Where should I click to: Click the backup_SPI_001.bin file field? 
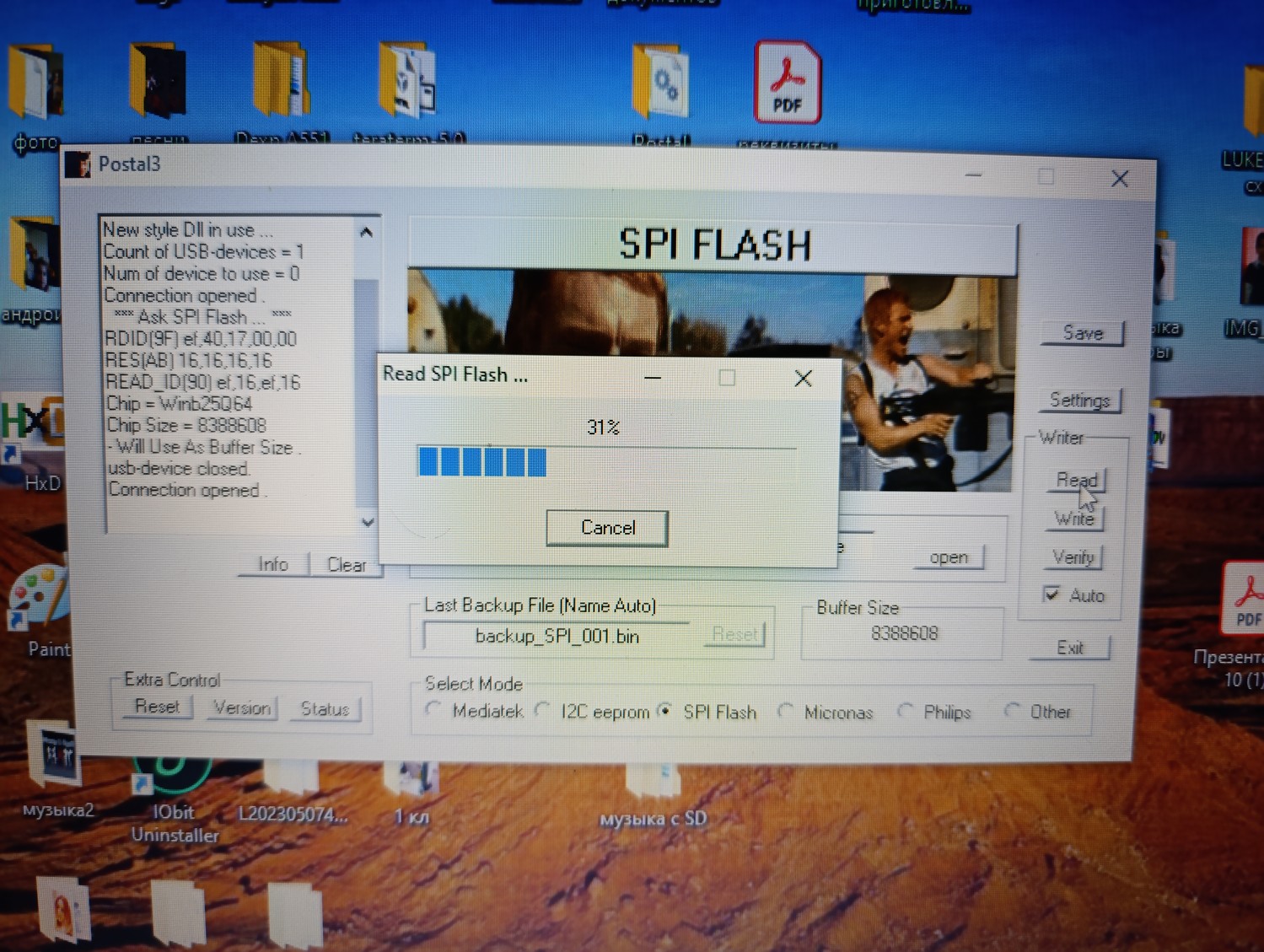pos(557,636)
